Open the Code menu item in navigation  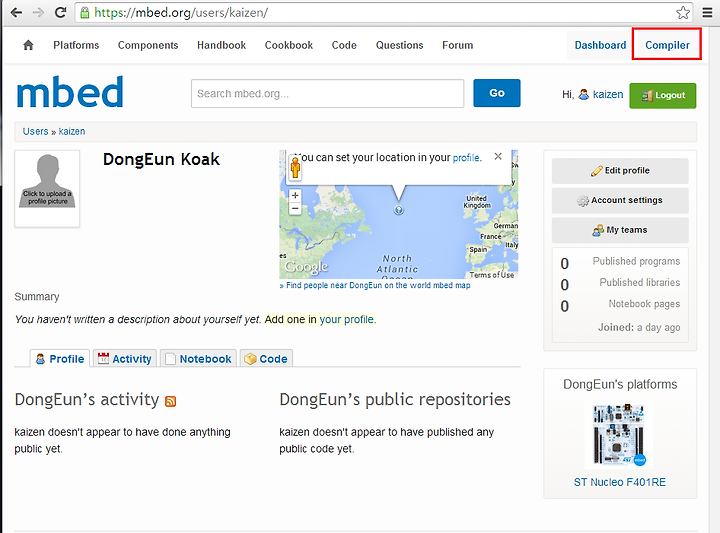(344, 45)
